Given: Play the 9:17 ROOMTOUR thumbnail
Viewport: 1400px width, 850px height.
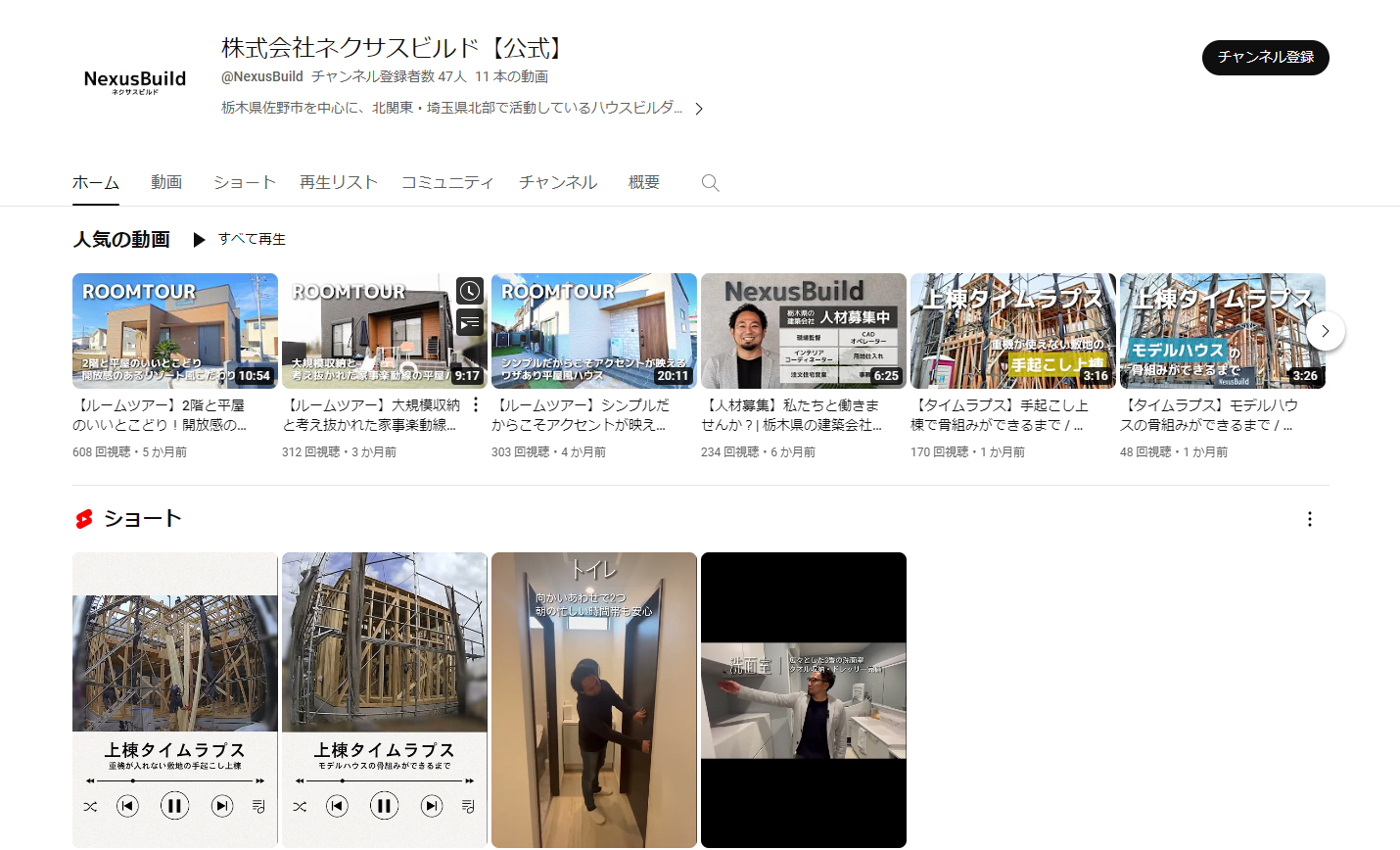Looking at the screenshot, I should pos(385,331).
